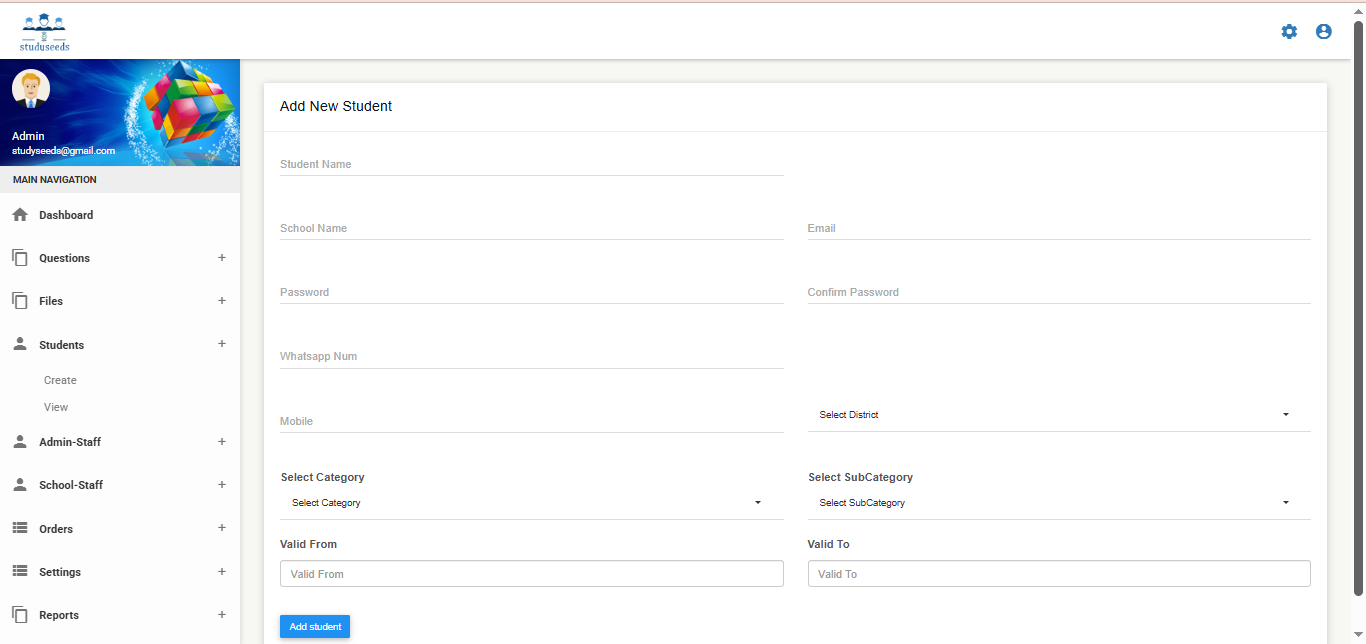
Task: Click the Admin-Staff person icon
Action: pyautogui.click(x=20, y=442)
